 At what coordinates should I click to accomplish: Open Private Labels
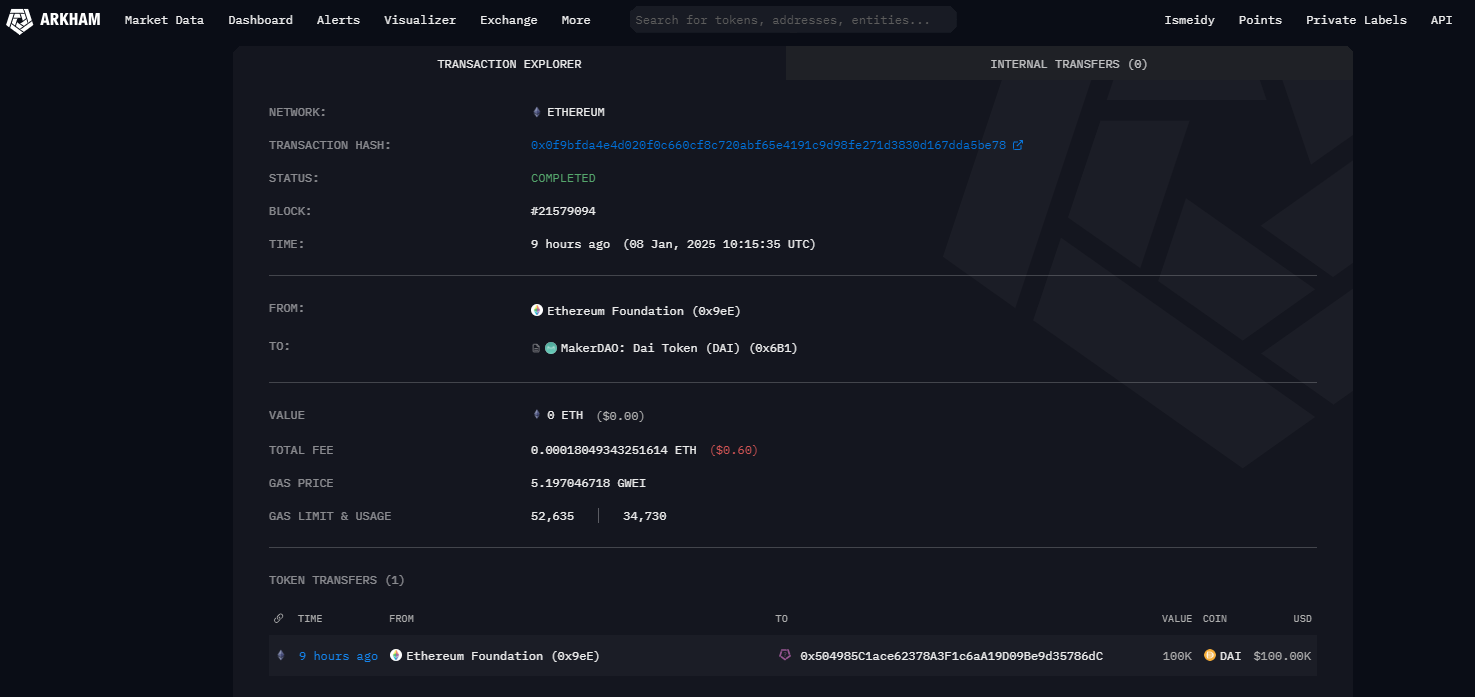click(1356, 20)
